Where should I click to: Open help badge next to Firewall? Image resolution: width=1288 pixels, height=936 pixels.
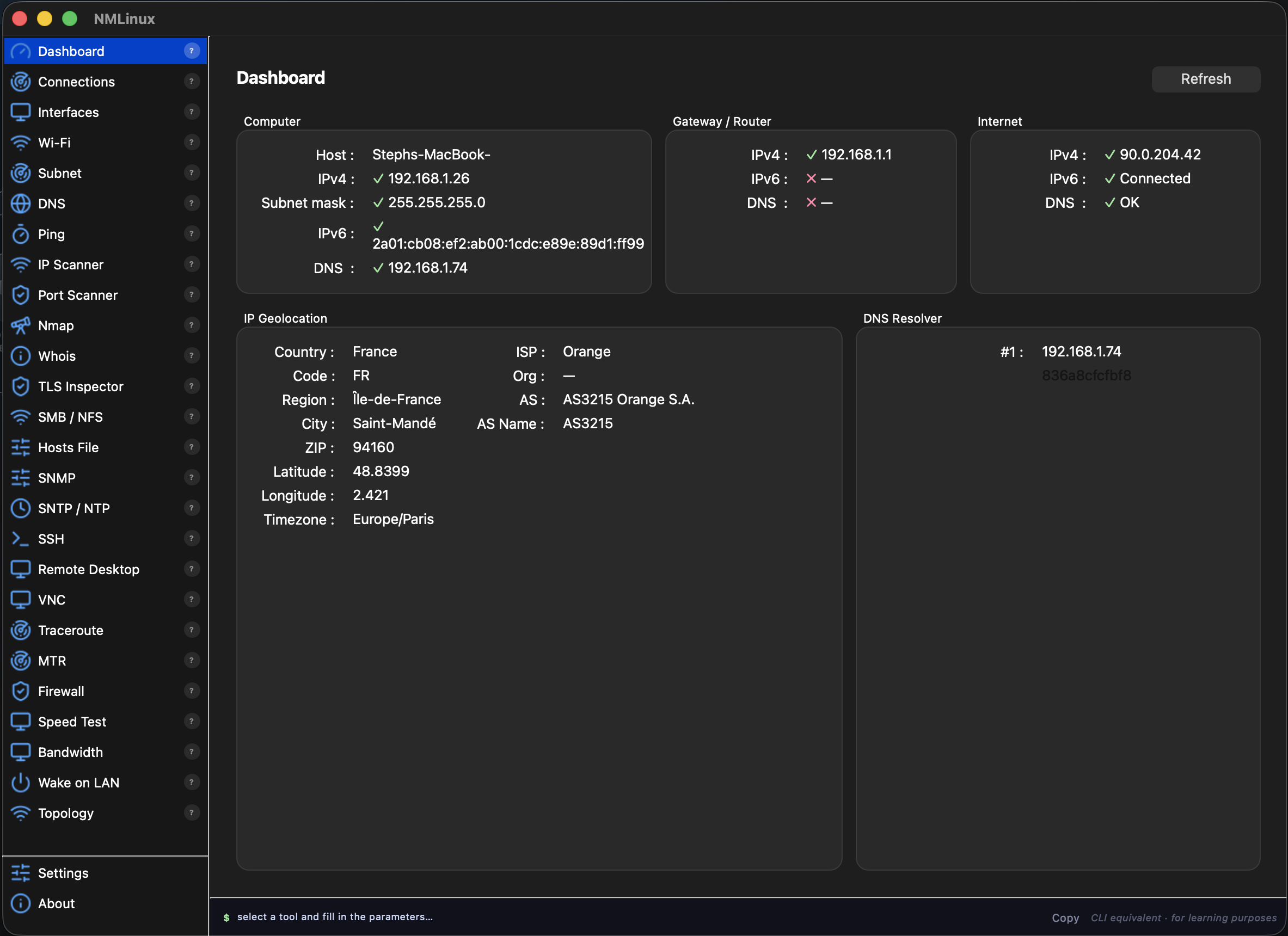click(x=192, y=691)
